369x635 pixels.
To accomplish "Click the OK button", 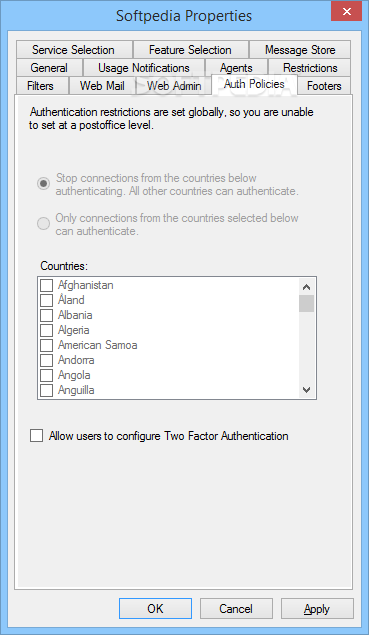I will tap(156, 609).
